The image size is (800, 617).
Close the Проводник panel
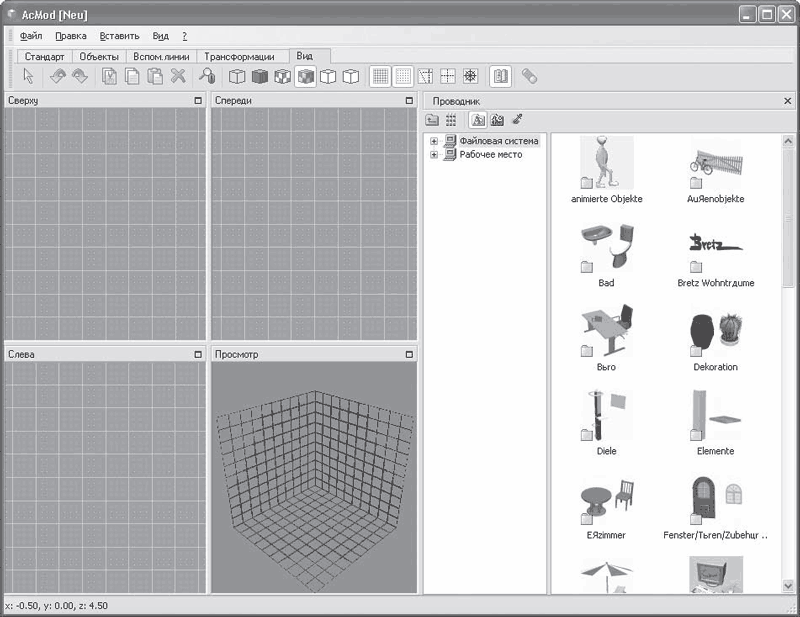[787, 101]
